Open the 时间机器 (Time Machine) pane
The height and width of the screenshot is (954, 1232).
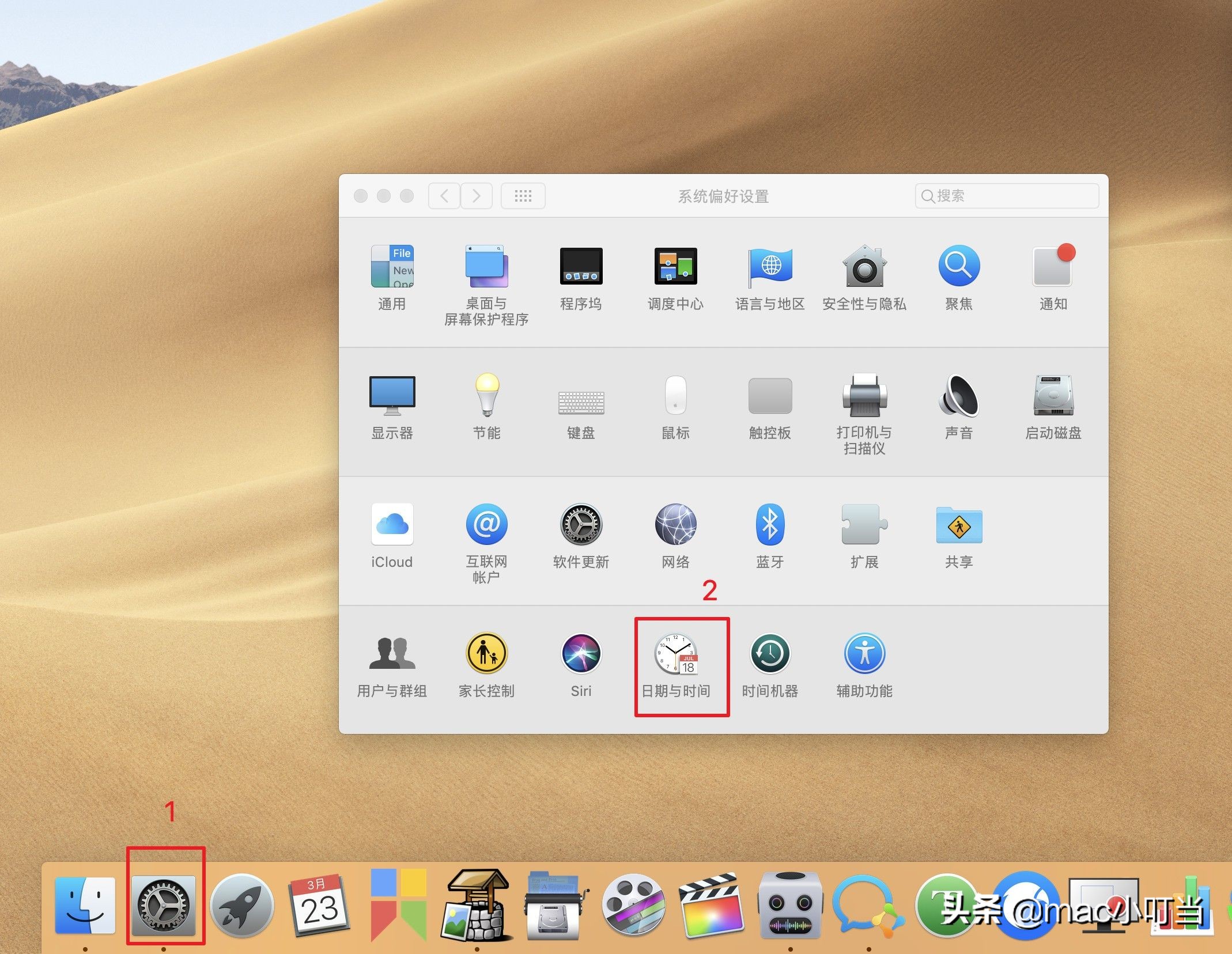click(x=770, y=654)
